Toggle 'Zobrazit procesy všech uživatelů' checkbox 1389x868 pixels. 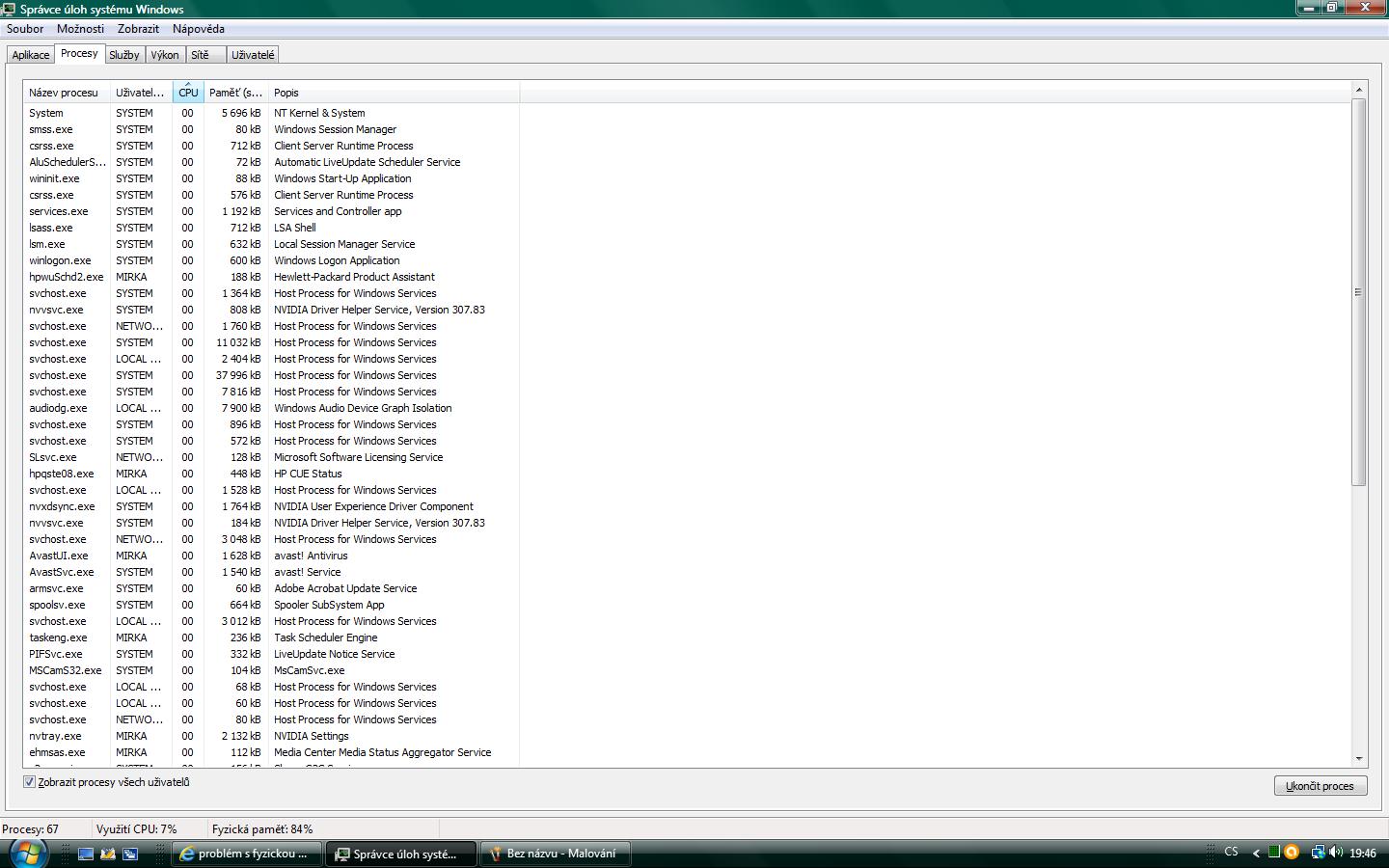point(29,782)
